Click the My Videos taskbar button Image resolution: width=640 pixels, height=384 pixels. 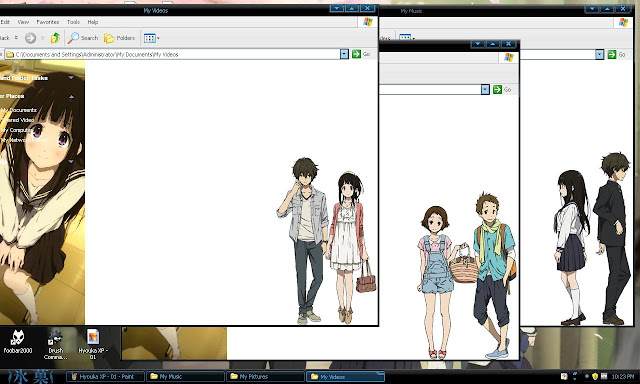345,377
